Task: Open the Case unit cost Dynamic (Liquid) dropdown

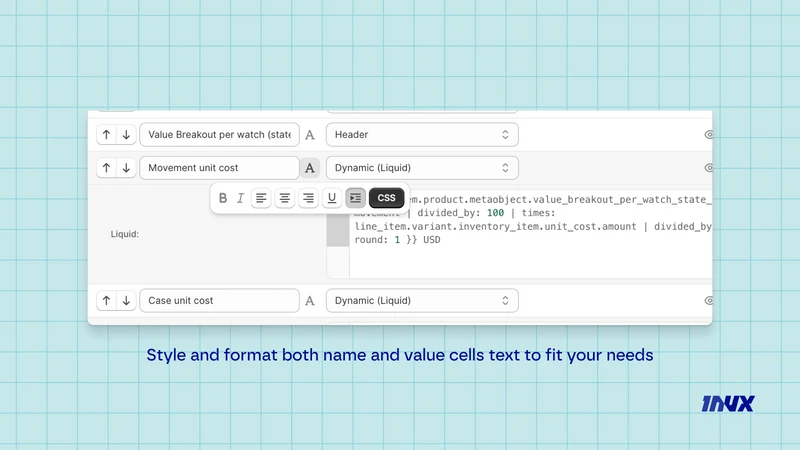Action: tap(422, 301)
